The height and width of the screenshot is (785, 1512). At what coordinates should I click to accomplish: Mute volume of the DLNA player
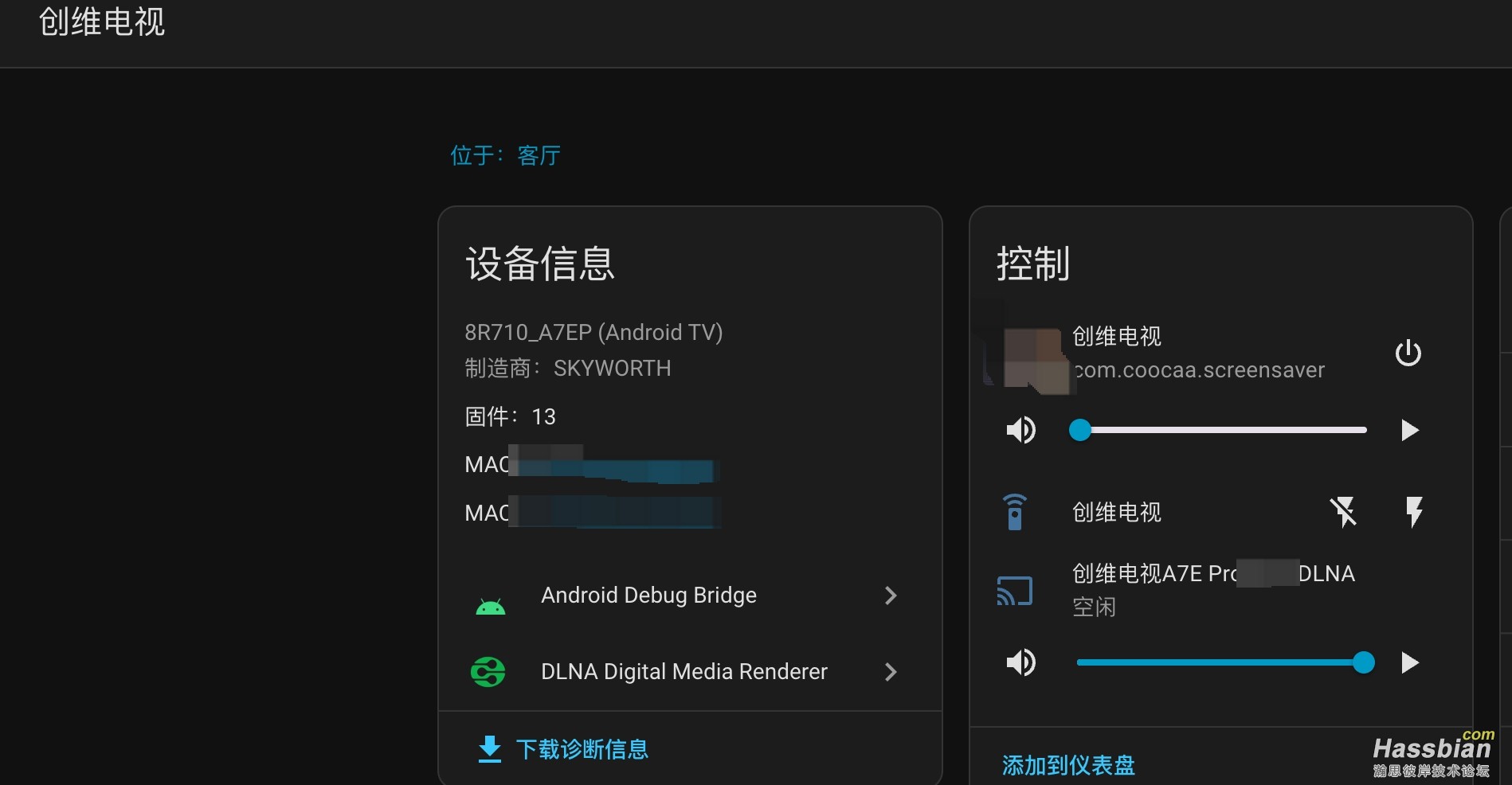tap(1020, 662)
